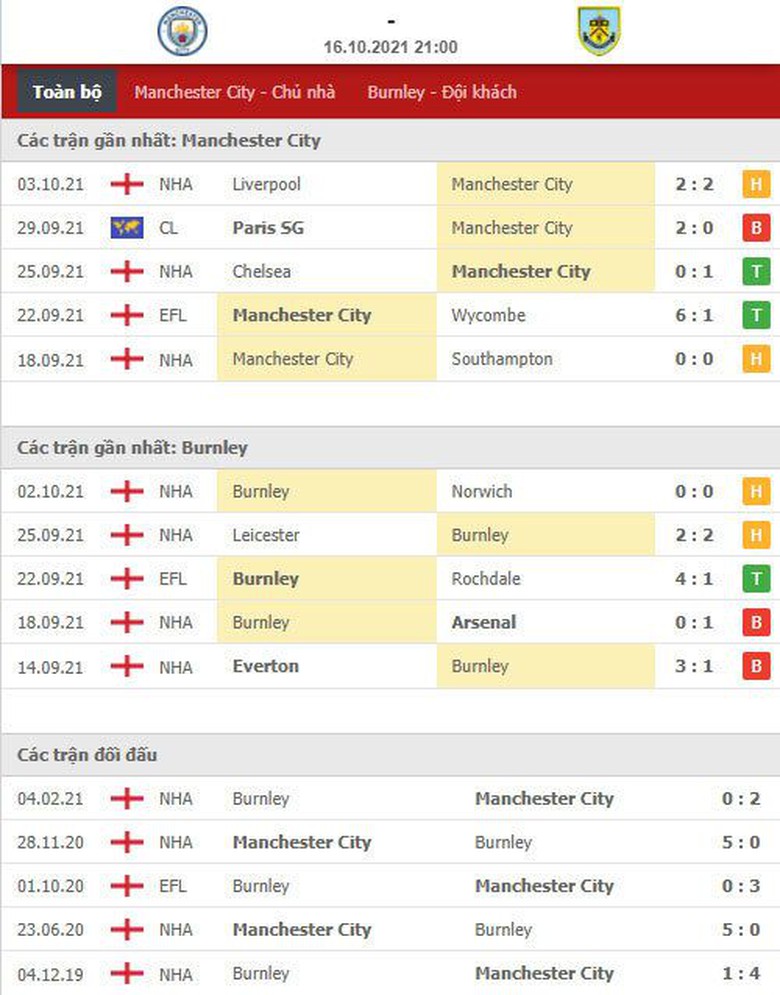Image resolution: width=780 pixels, height=995 pixels.
Task: Switch to Burnley - Đội khách tab
Action: coord(442,92)
